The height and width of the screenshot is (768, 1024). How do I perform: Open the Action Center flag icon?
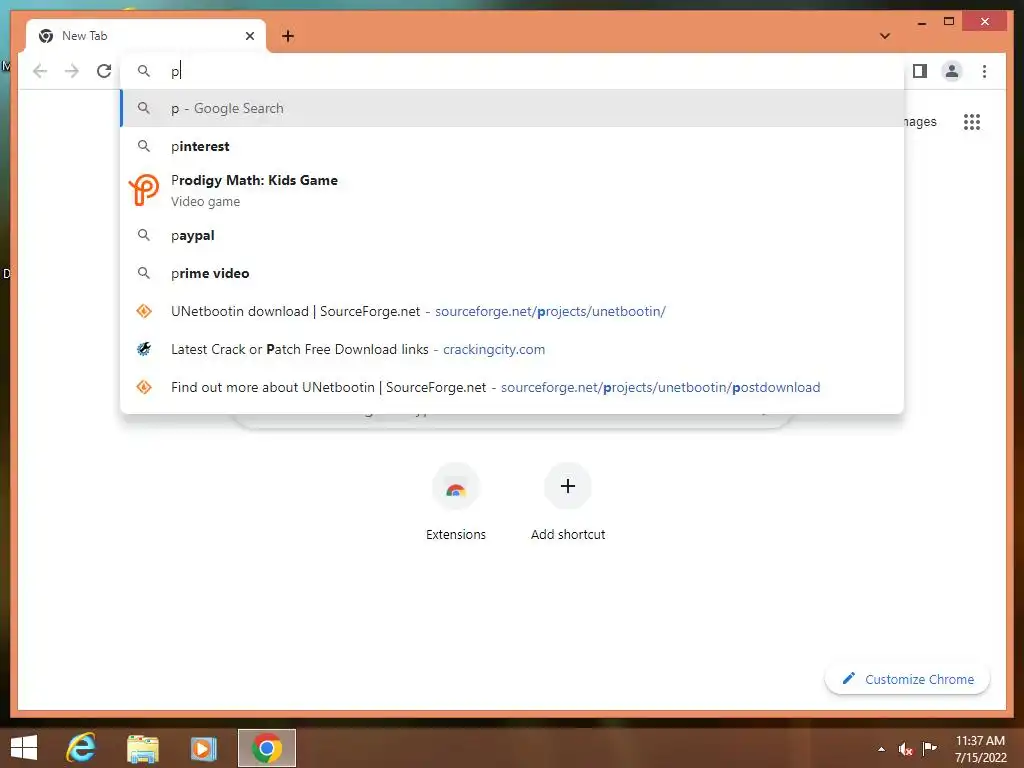point(929,748)
